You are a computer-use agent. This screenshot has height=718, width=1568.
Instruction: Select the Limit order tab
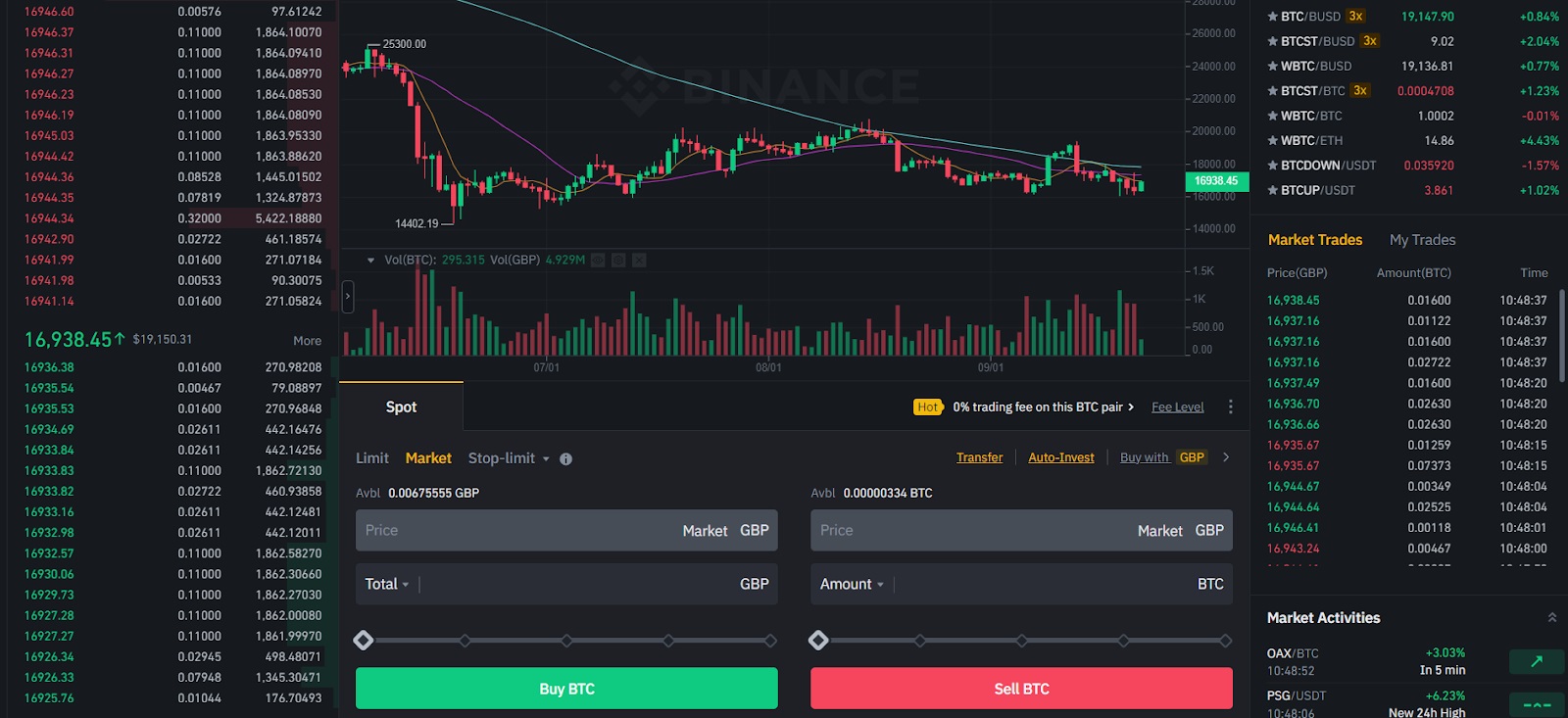[x=372, y=458]
